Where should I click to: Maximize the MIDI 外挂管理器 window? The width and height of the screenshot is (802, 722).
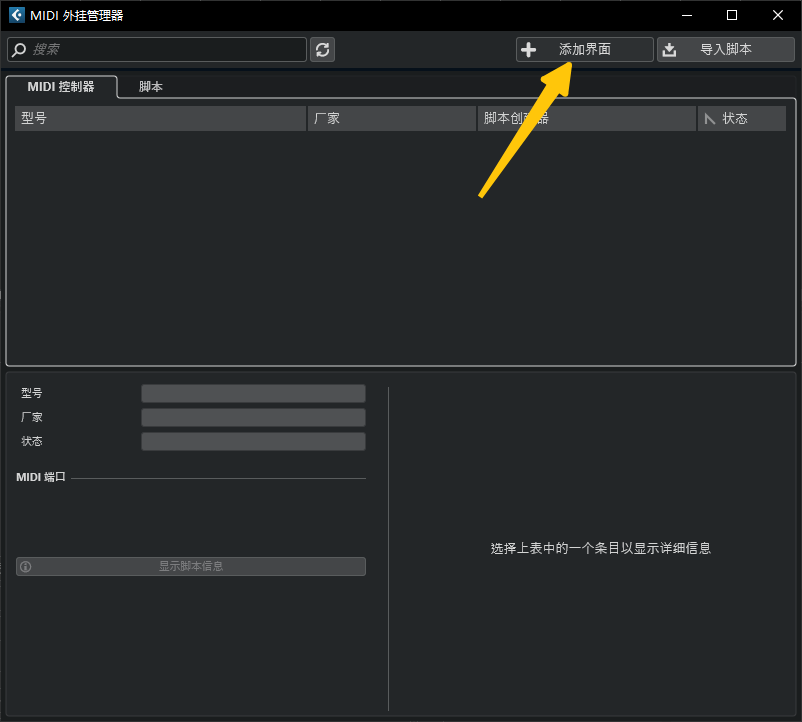tap(732, 15)
